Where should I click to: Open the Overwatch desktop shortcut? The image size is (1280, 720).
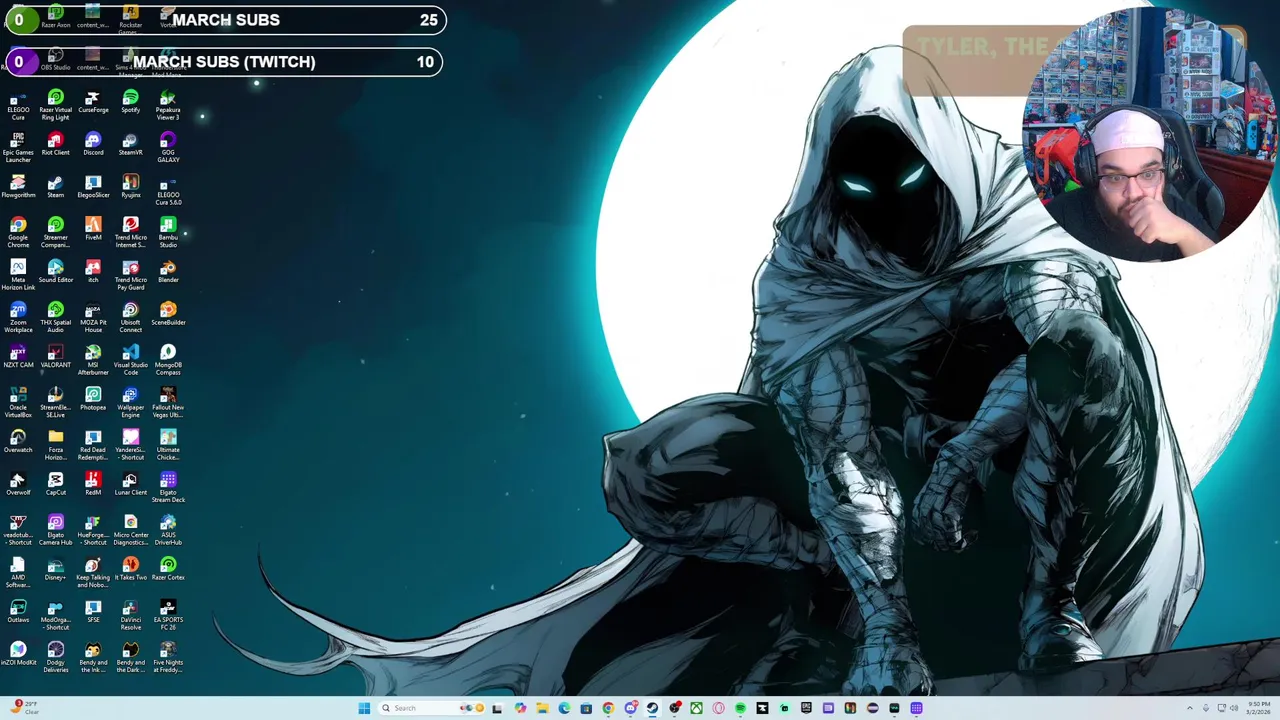point(18,442)
